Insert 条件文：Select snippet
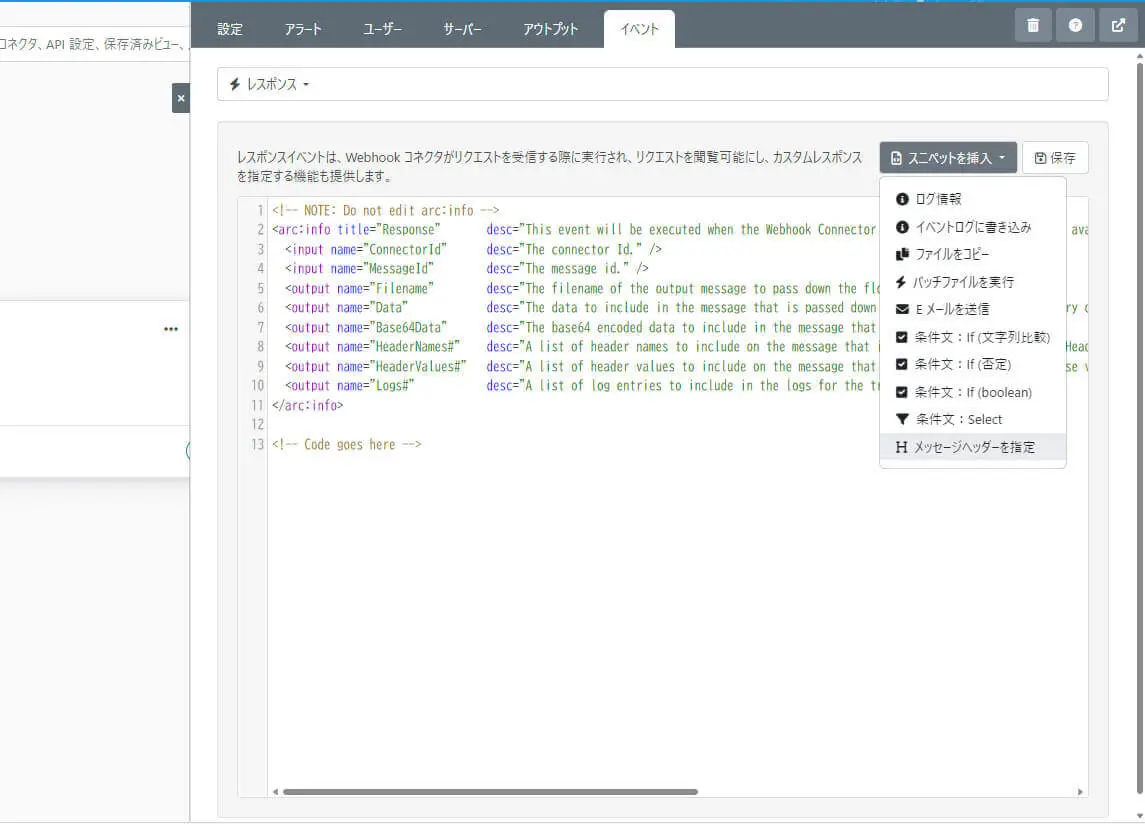This screenshot has height=824, width=1145. [957, 419]
